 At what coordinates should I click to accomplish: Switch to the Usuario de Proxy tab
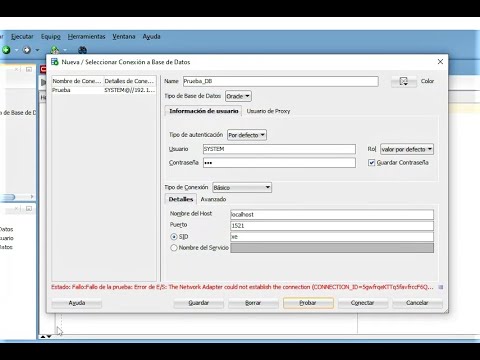[268, 111]
